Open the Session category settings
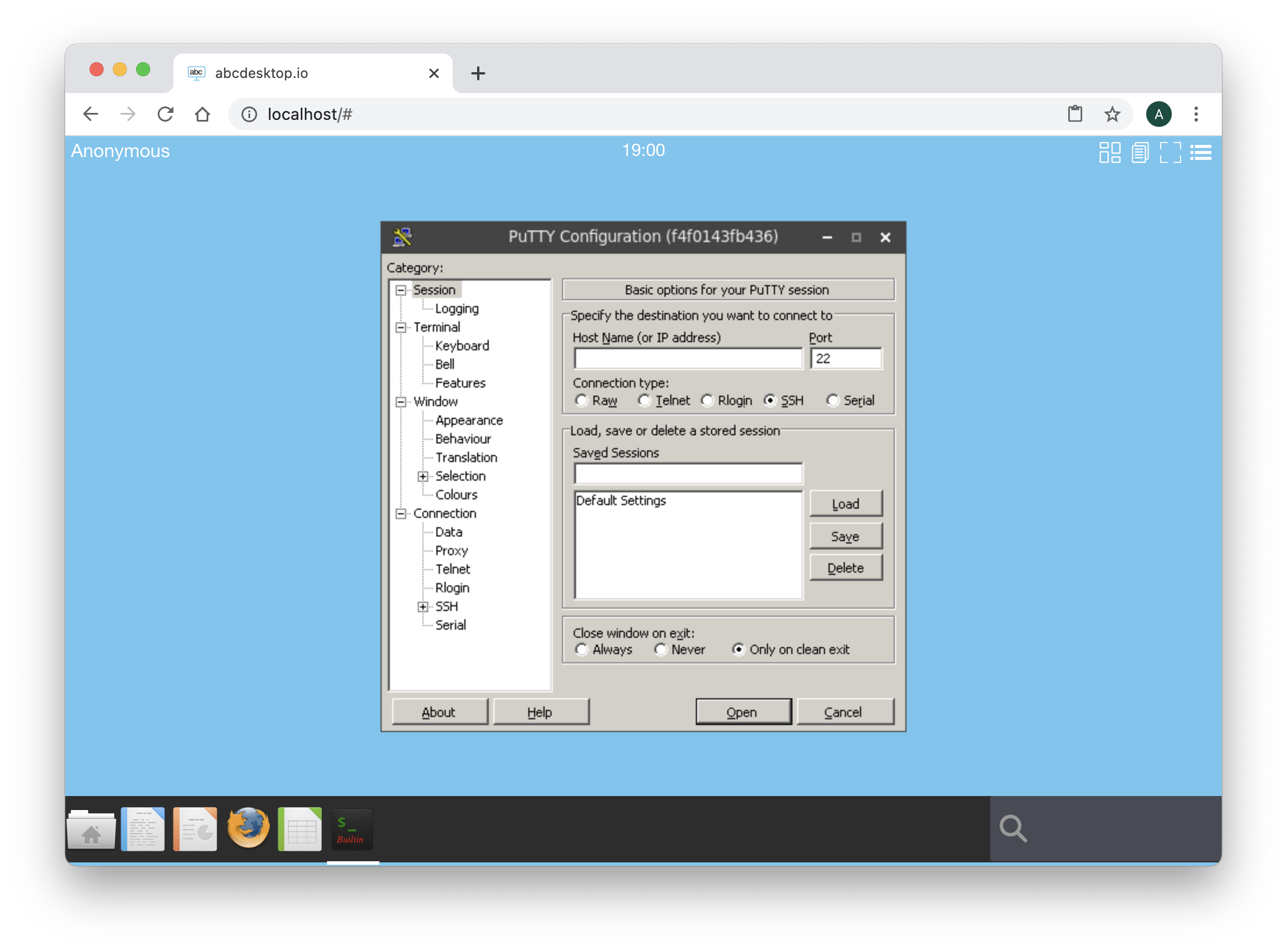Image resolution: width=1287 pixels, height=952 pixels. tap(435, 290)
